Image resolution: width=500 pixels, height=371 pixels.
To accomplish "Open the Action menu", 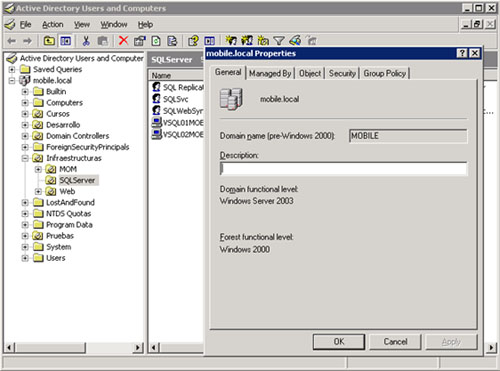I will point(53,25).
